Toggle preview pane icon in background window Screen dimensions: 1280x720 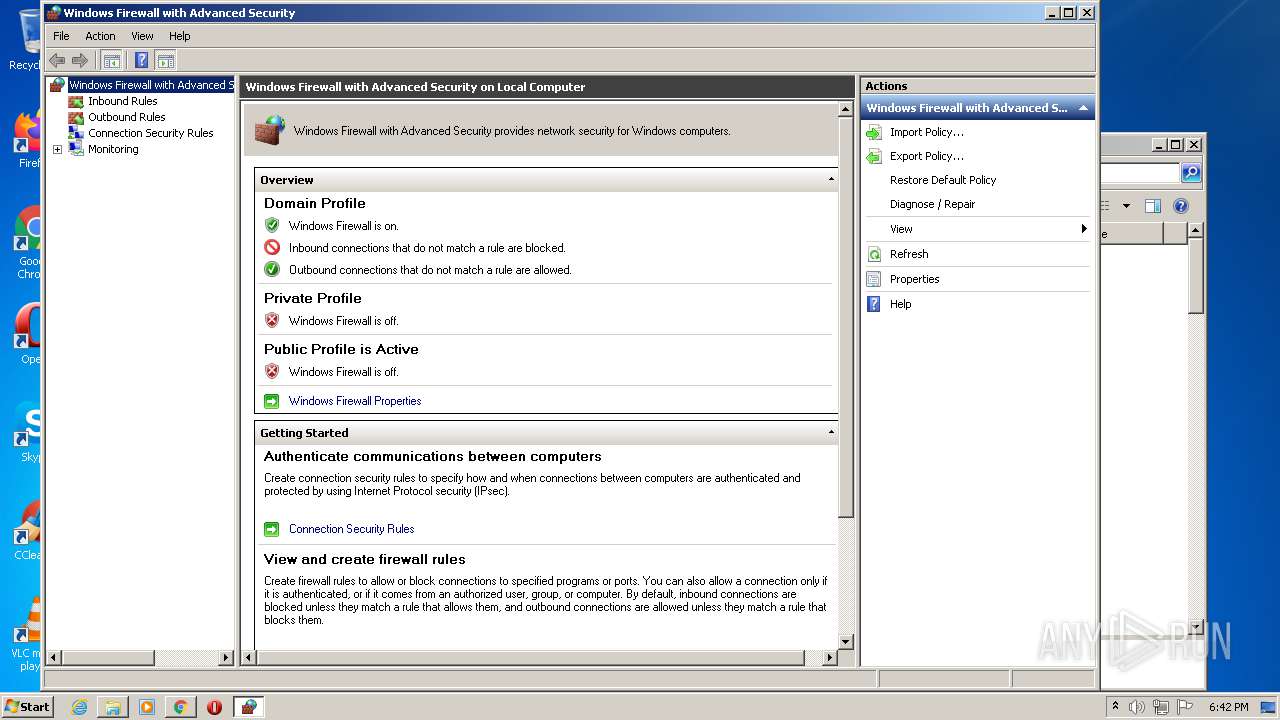coord(1152,206)
